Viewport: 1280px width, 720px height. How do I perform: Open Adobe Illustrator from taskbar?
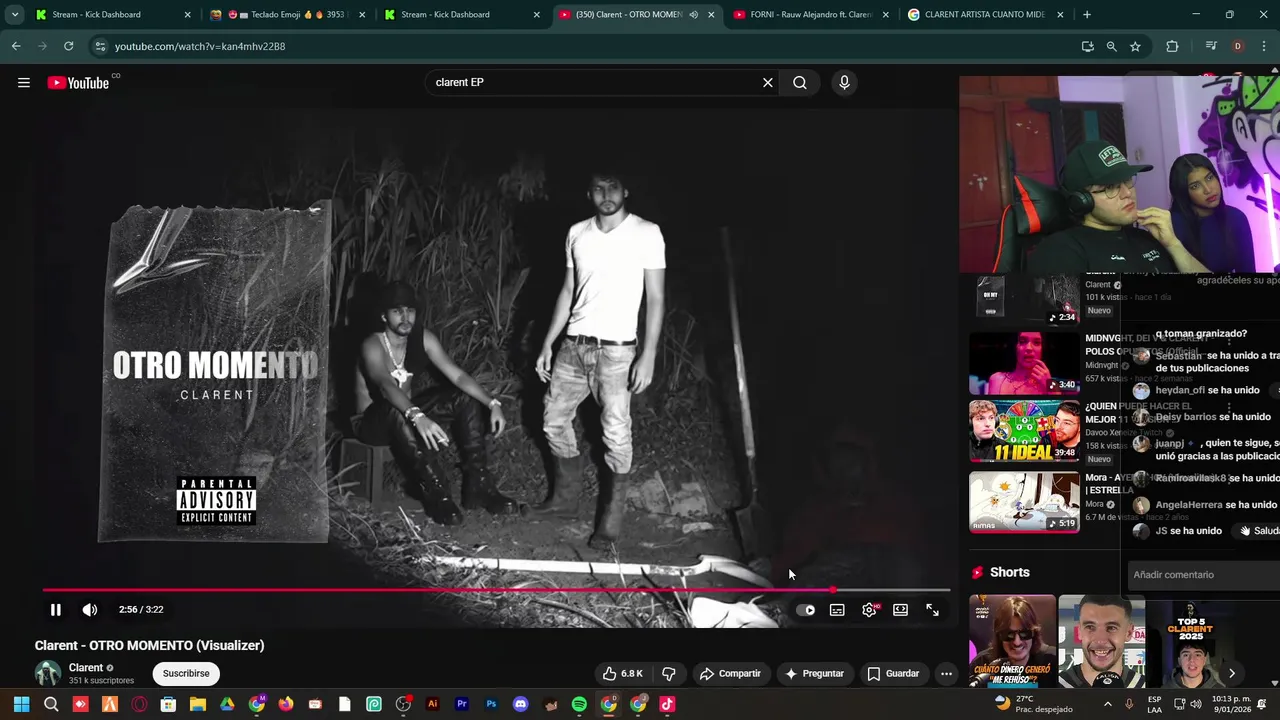pos(432,704)
